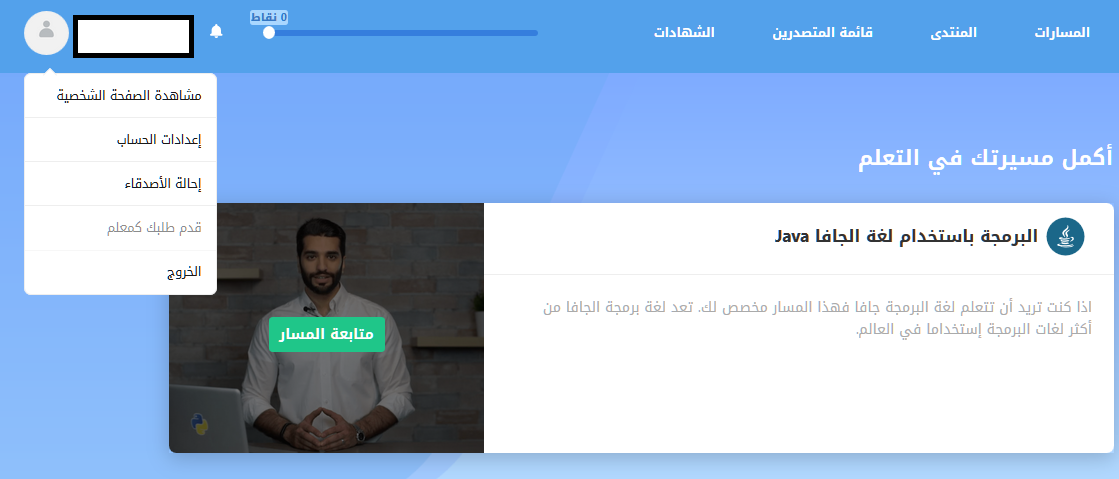The height and width of the screenshot is (479, 1119).
Task: Select مشاهدة الصفحة الشخصية menu entry
Action: pyautogui.click(x=121, y=96)
